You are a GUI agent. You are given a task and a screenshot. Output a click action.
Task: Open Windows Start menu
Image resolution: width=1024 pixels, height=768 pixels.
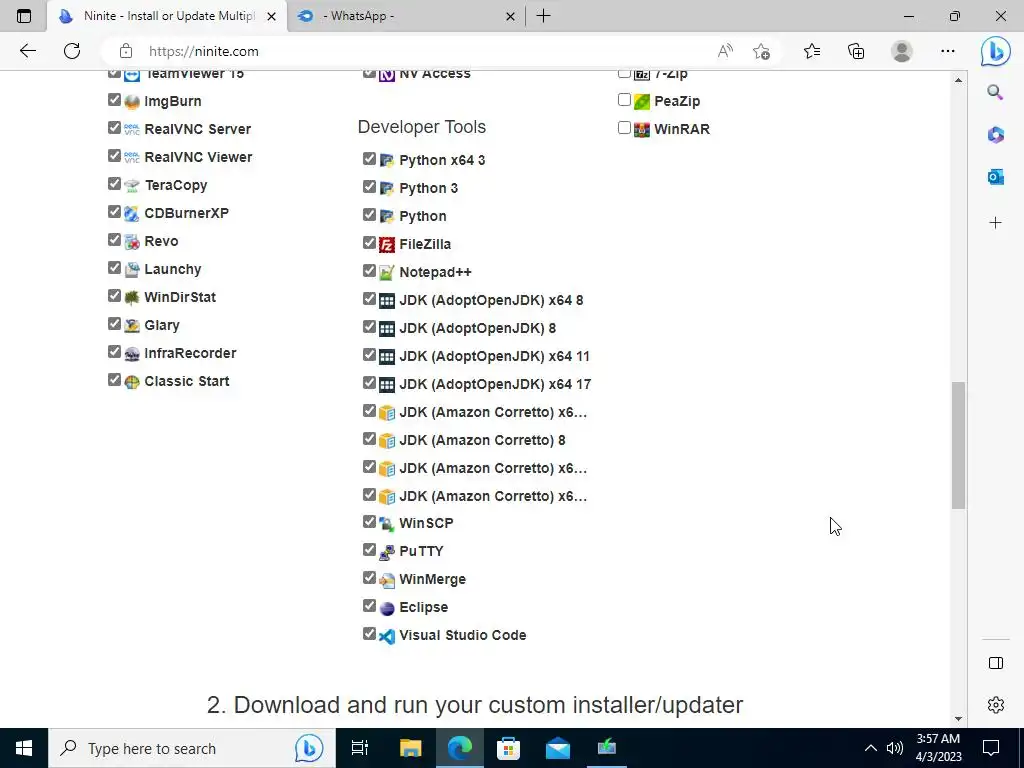[24, 748]
